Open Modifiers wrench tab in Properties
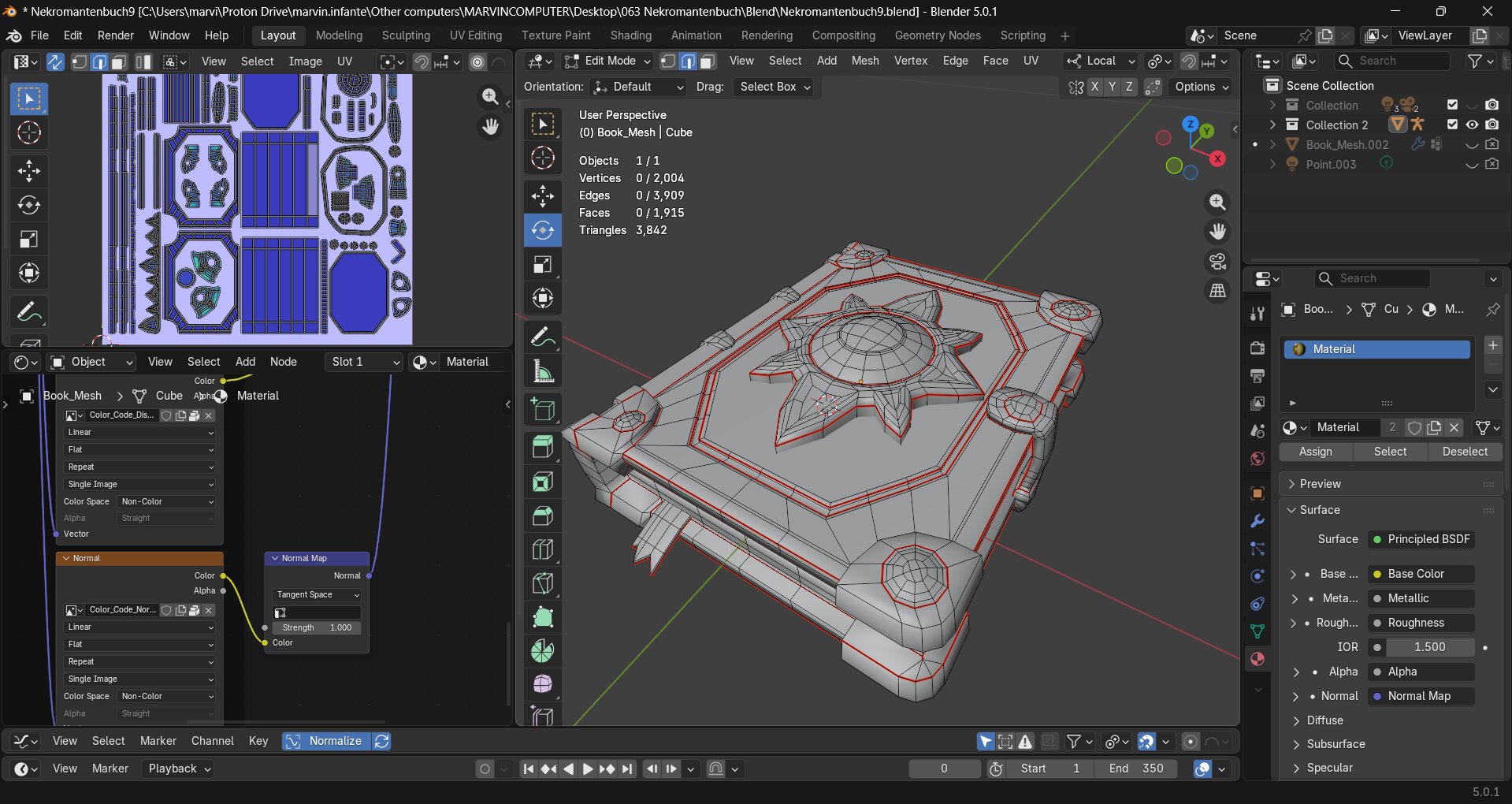Image resolution: width=1512 pixels, height=804 pixels. [x=1257, y=521]
